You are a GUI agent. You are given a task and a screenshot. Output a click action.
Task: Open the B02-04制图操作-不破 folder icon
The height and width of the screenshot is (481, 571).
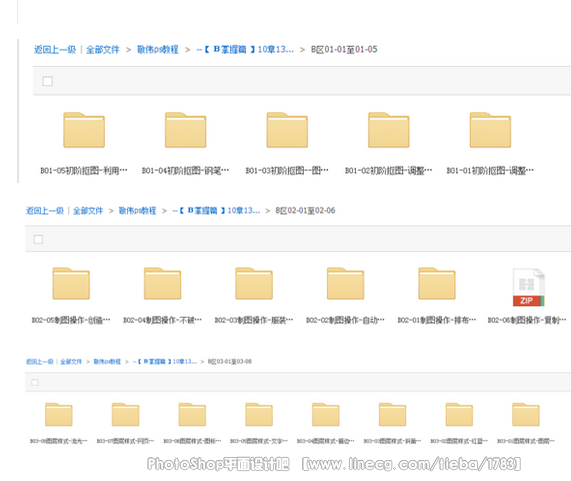[162, 283]
